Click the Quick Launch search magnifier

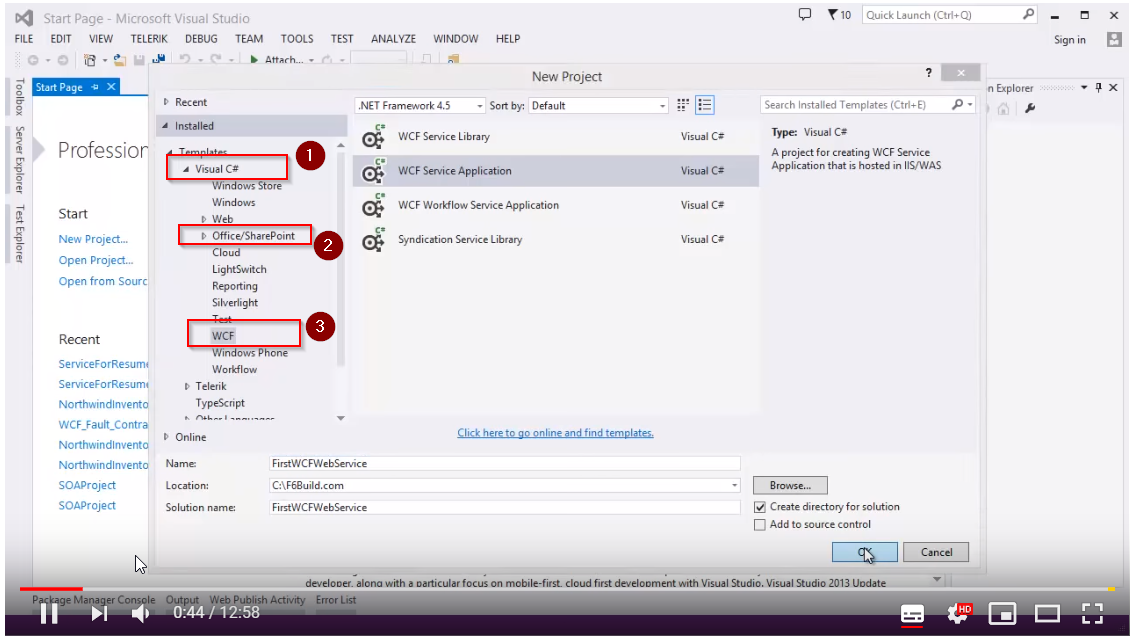coord(1028,14)
